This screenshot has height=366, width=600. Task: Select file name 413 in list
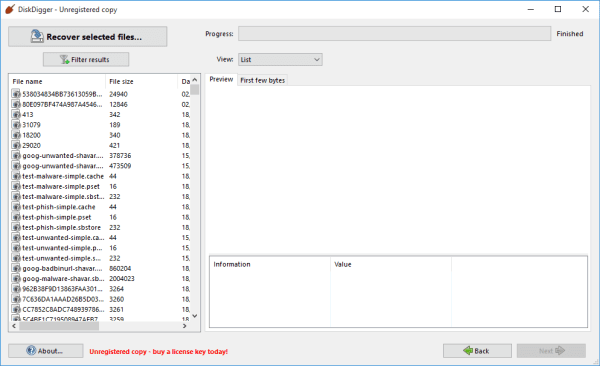[28, 114]
